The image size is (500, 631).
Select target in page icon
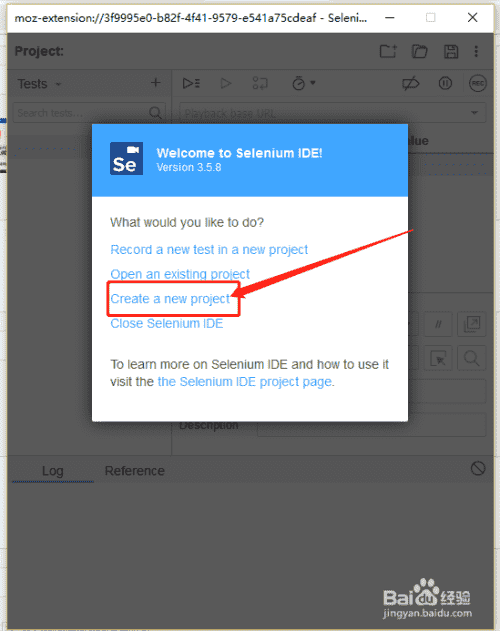tap(438, 358)
